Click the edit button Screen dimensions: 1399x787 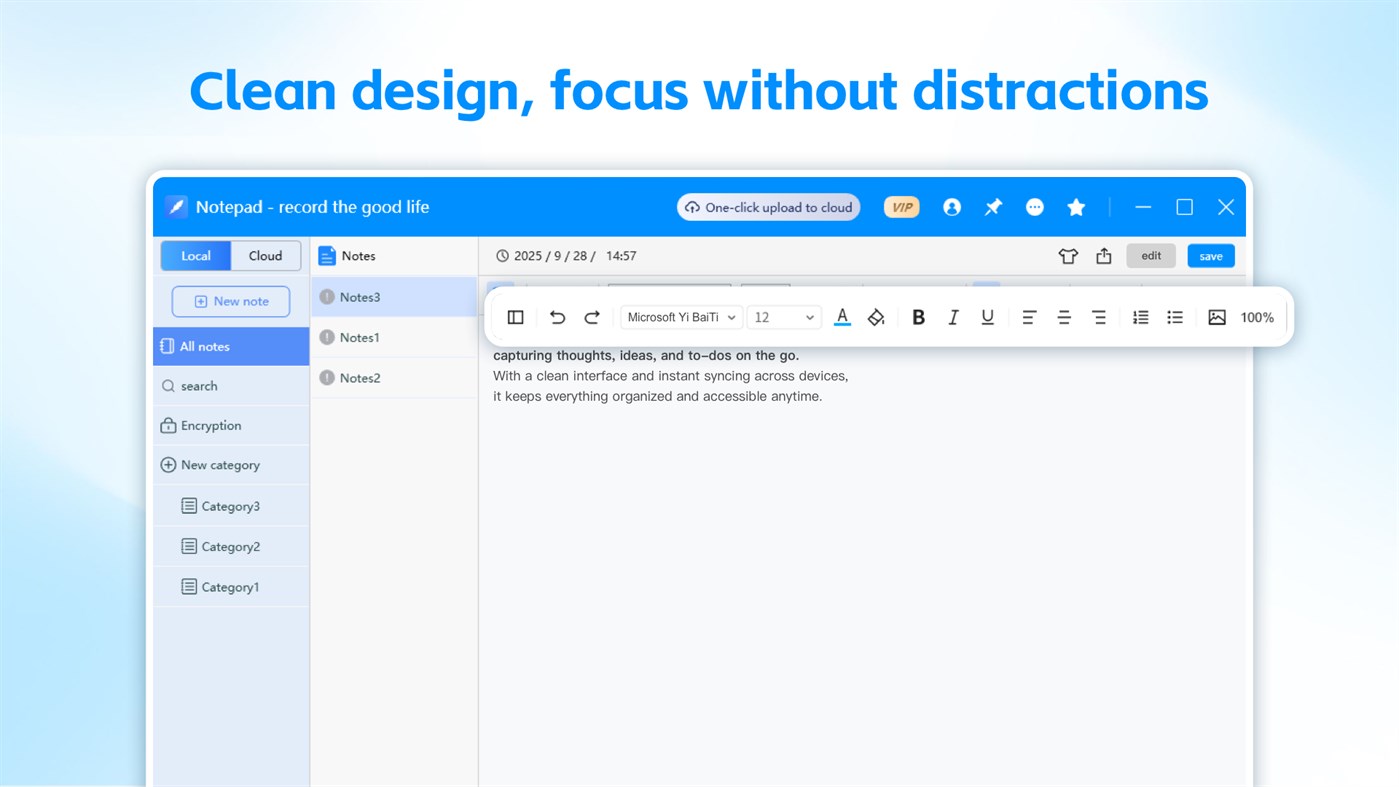point(1151,256)
